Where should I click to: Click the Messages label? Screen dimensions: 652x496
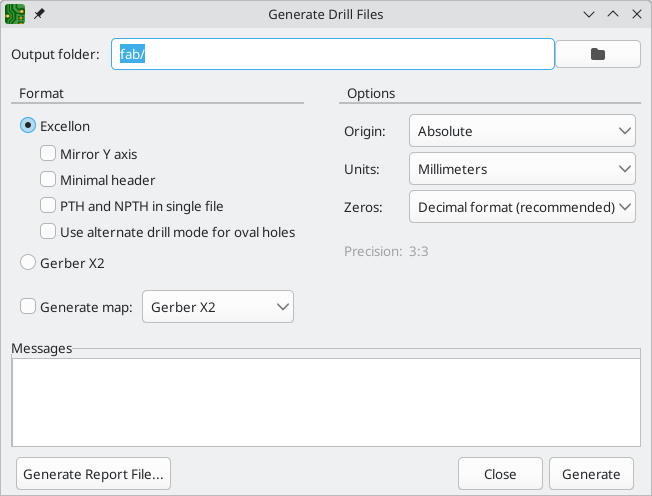click(x=42, y=348)
